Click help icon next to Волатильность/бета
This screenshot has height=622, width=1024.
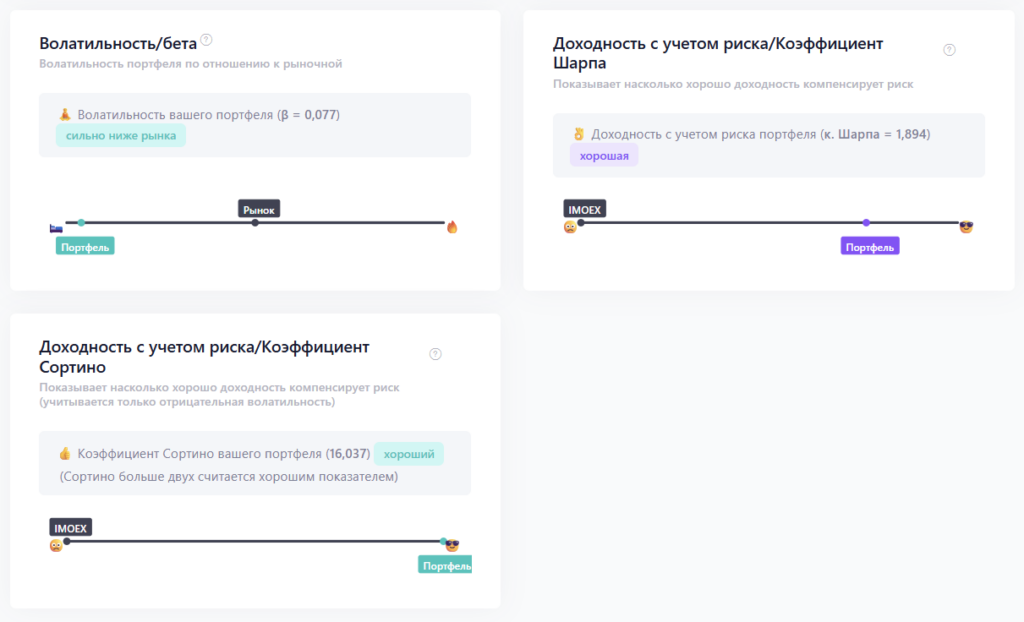pyautogui.click(x=206, y=40)
